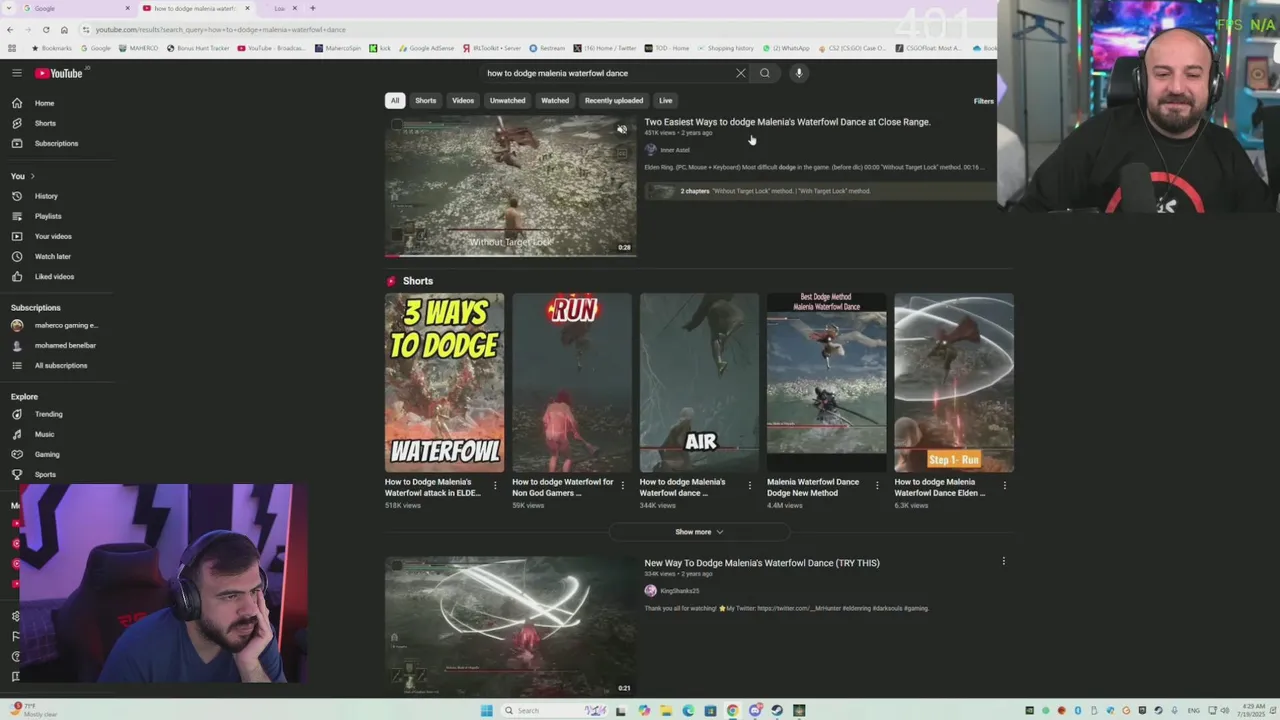Open the YouTube hamburger guide menu

point(17,73)
